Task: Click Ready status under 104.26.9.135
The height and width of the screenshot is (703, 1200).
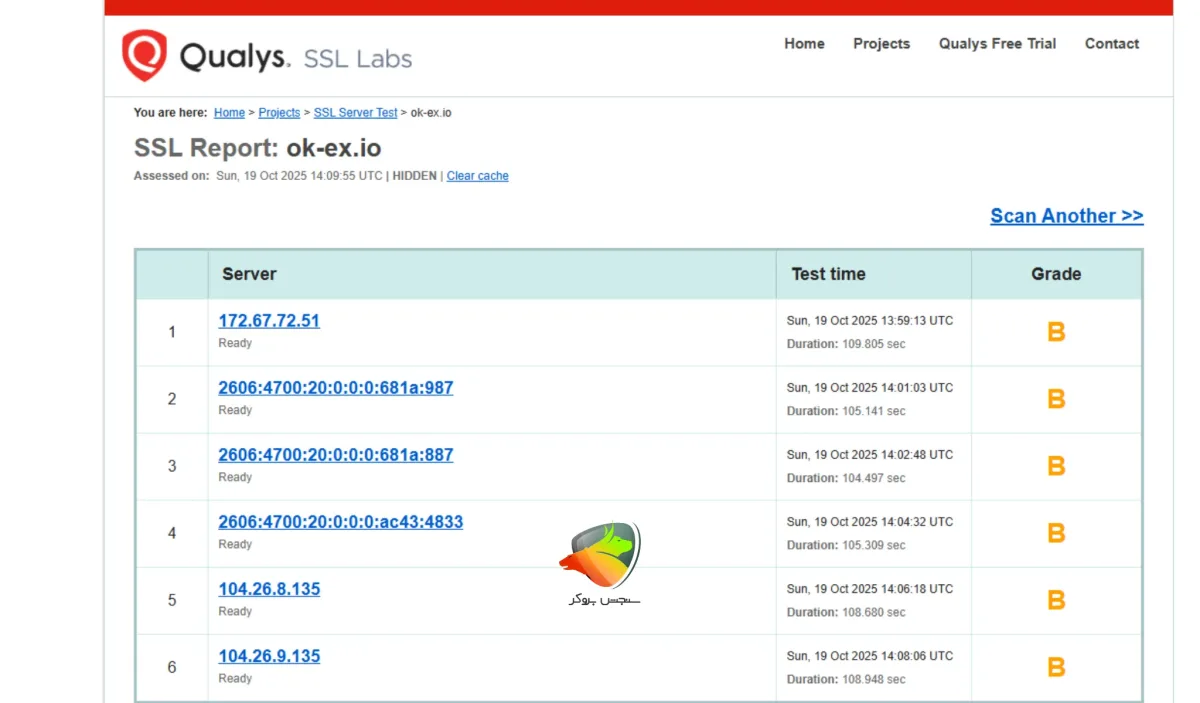Action: 235,678
